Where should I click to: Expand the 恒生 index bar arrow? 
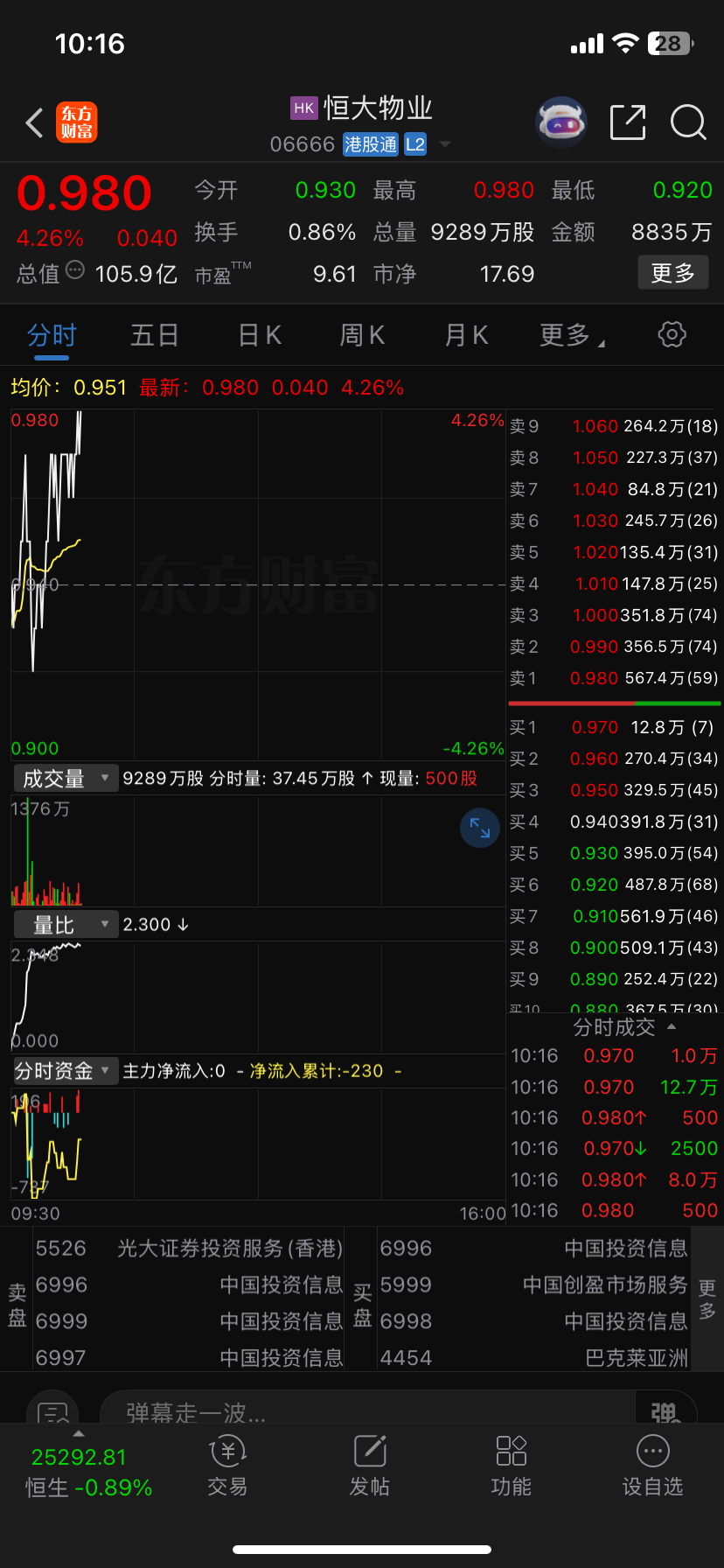coord(79,1433)
